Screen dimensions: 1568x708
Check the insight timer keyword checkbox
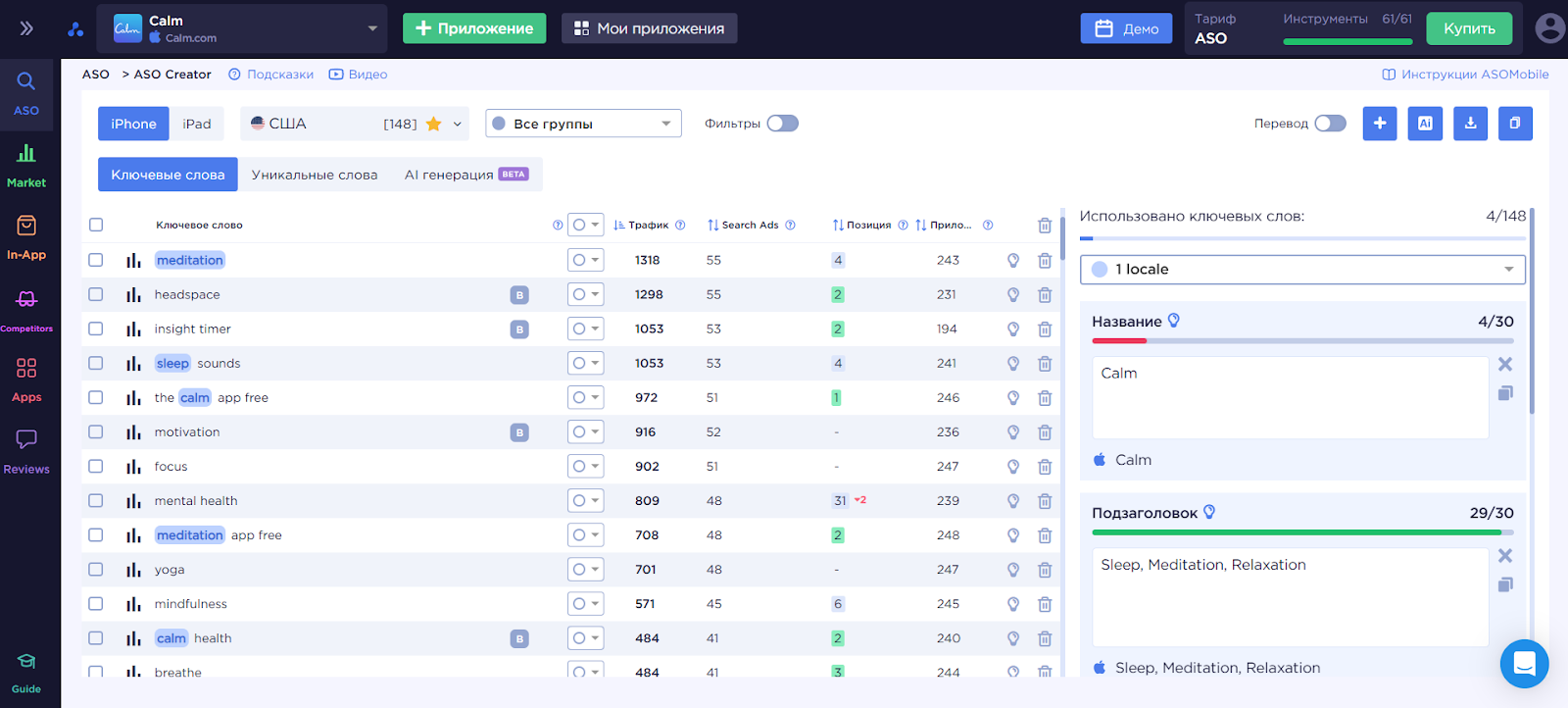coord(96,329)
